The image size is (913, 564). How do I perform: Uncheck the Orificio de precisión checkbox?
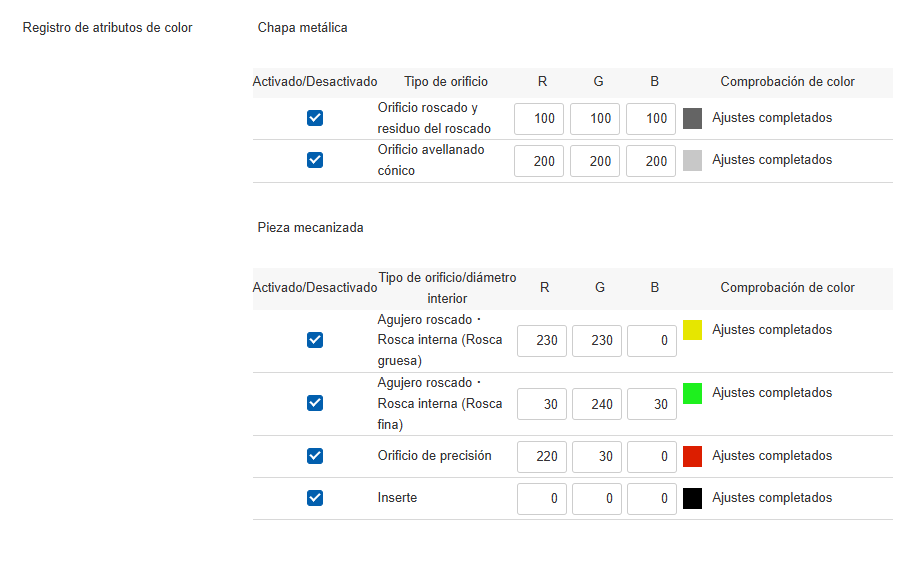click(315, 456)
